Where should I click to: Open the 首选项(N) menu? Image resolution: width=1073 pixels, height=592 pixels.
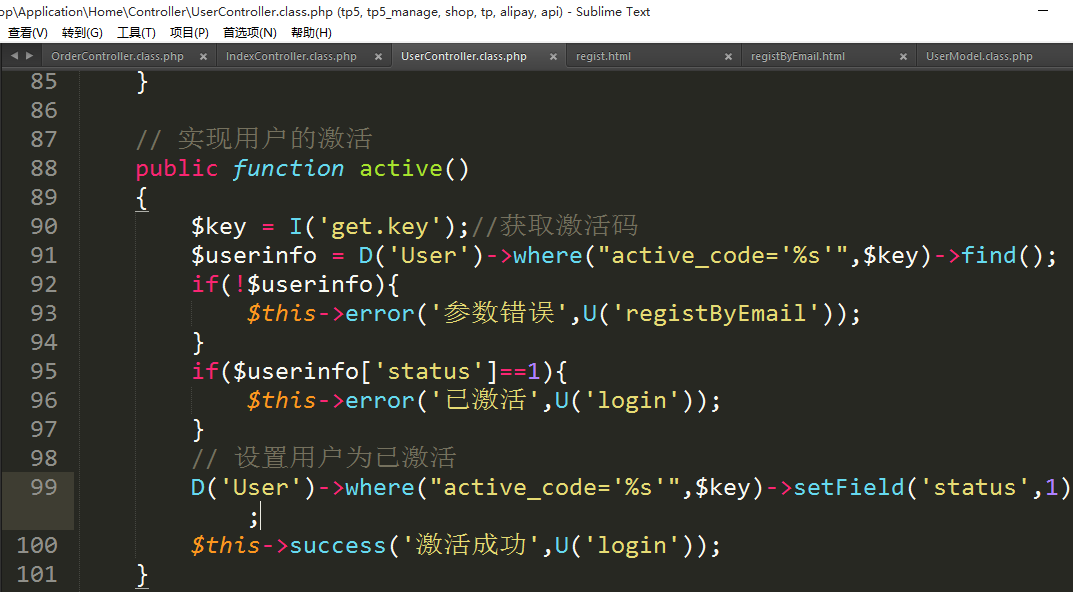point(249,33)
